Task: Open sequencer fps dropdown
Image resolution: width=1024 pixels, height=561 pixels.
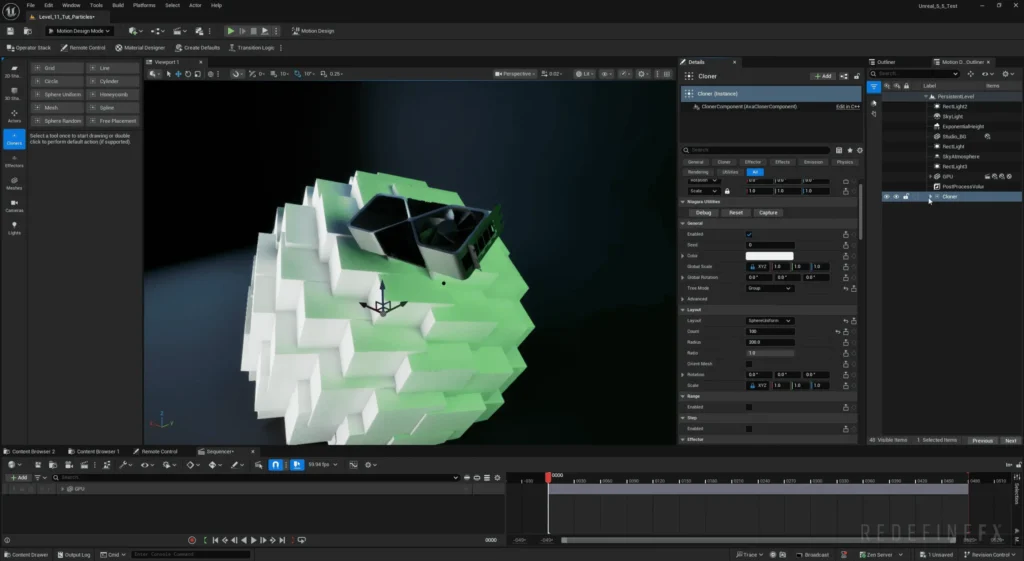Action: 323,464
